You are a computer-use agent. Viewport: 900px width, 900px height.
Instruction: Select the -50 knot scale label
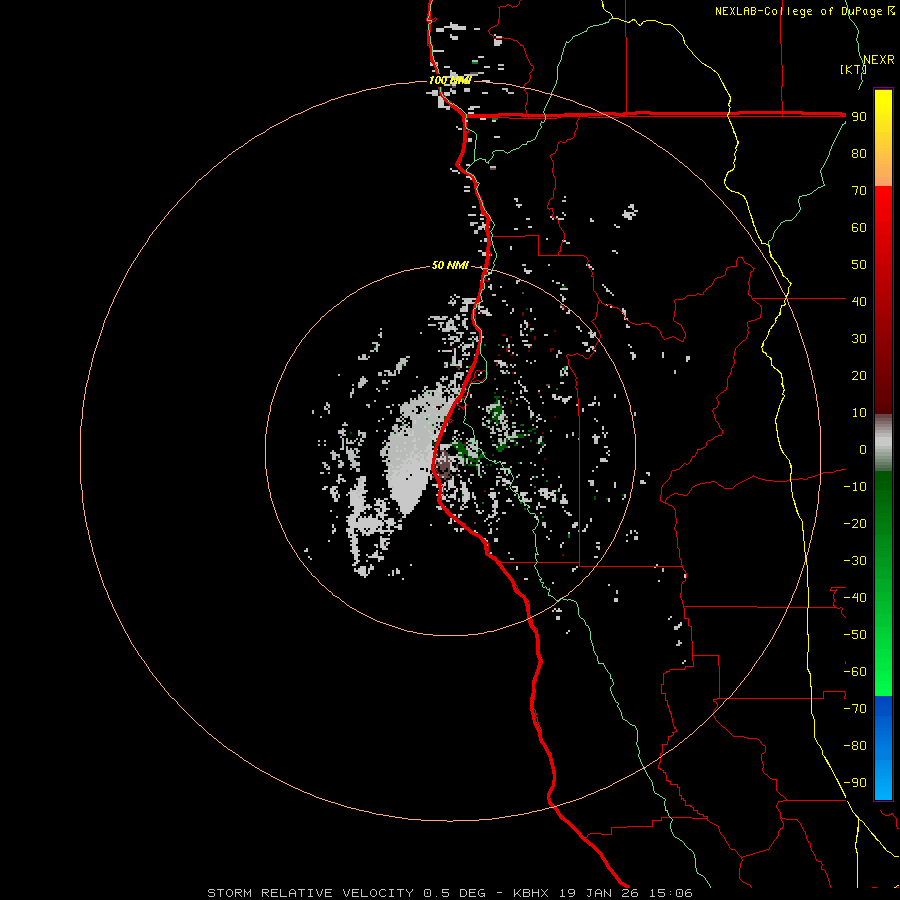pos(855,635)
